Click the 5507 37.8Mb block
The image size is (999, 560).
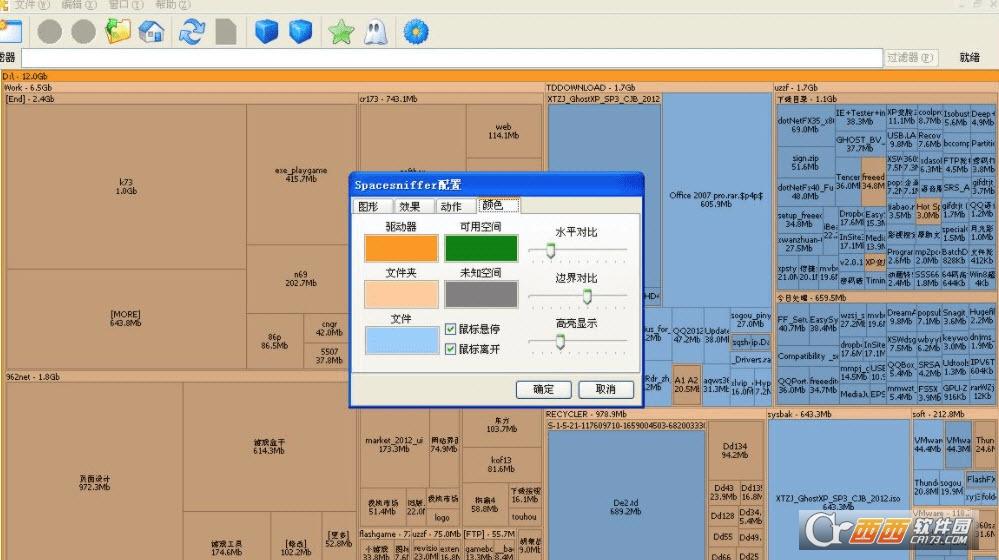point(329,356)
